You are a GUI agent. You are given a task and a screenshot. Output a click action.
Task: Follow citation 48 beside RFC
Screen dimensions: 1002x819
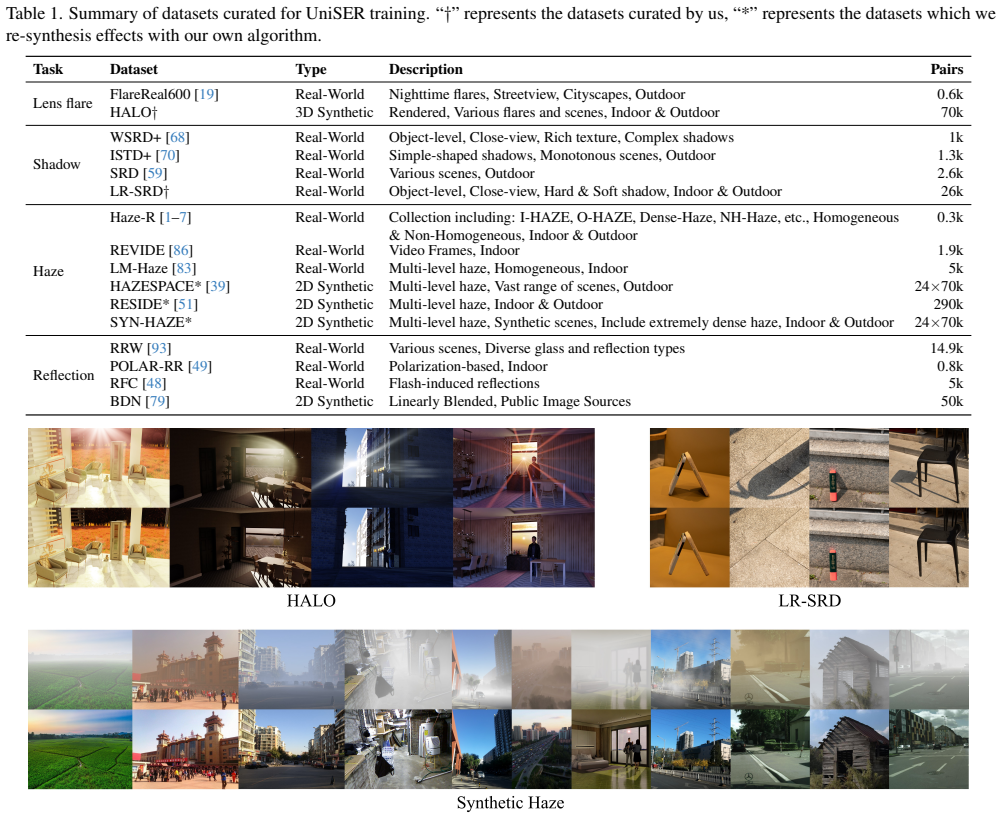coord(154,383)
